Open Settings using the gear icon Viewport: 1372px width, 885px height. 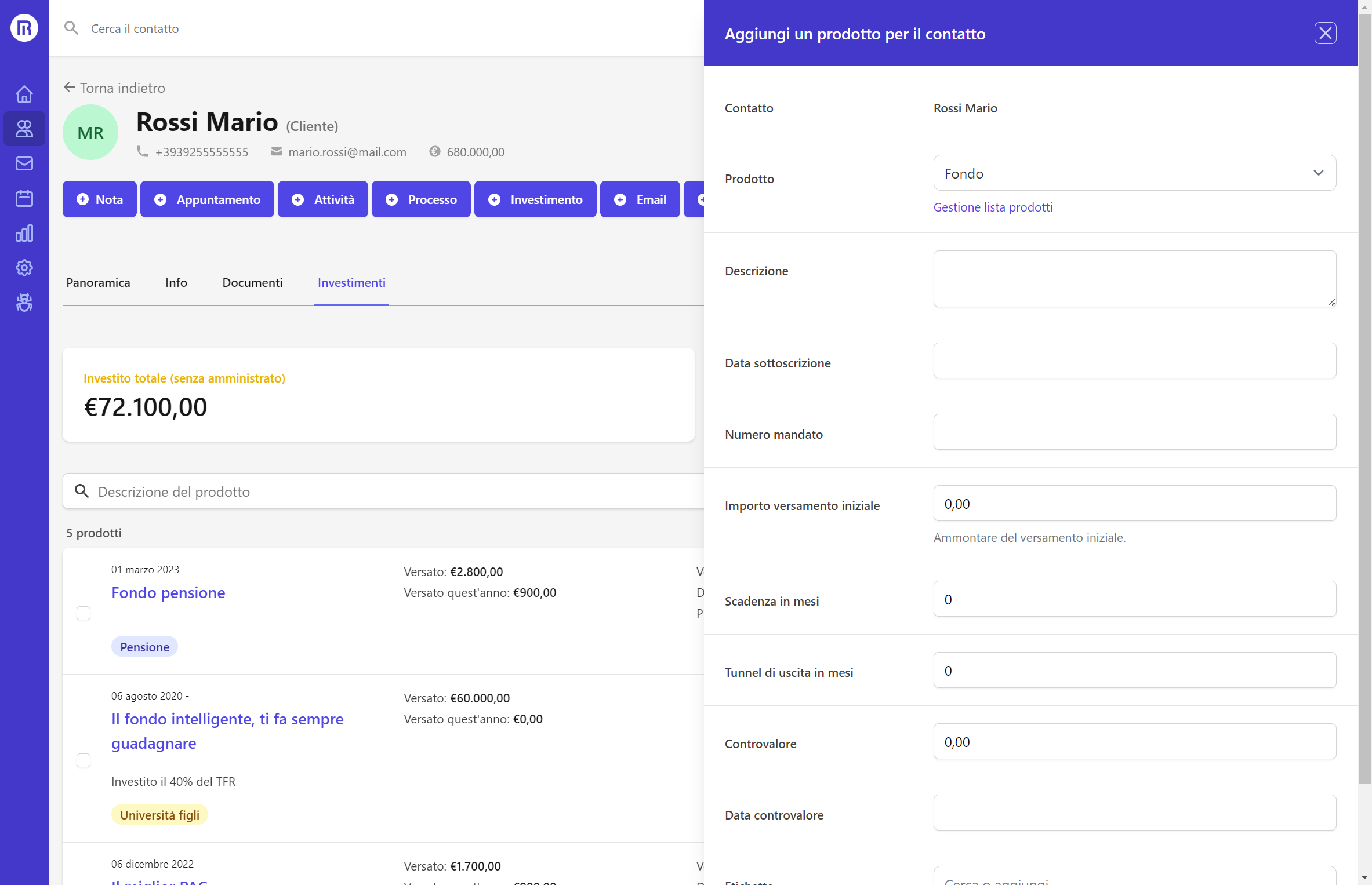pyautogui.click(x=24, y=268)
